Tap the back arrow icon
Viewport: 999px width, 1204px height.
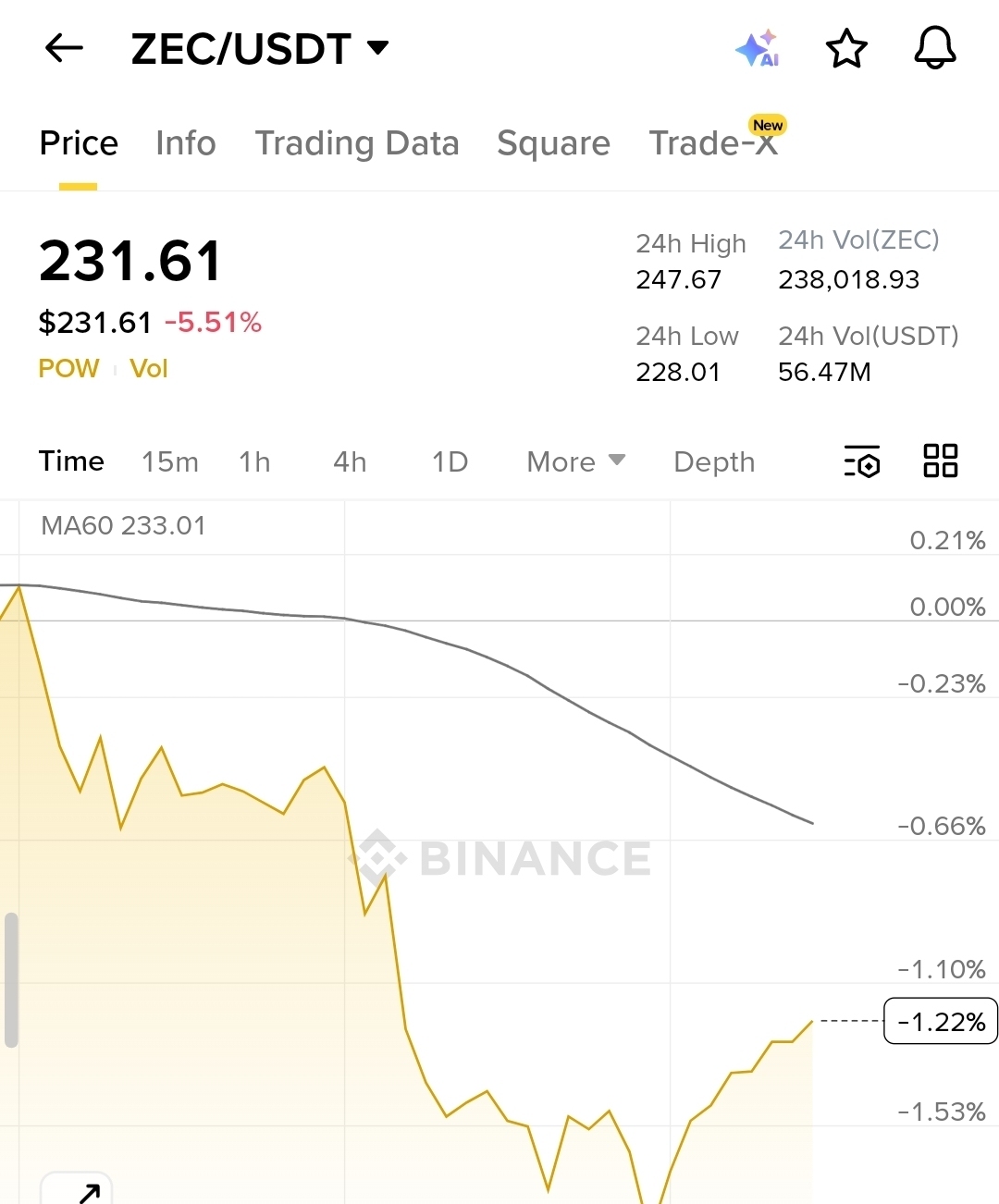click(x=64, y=48)
